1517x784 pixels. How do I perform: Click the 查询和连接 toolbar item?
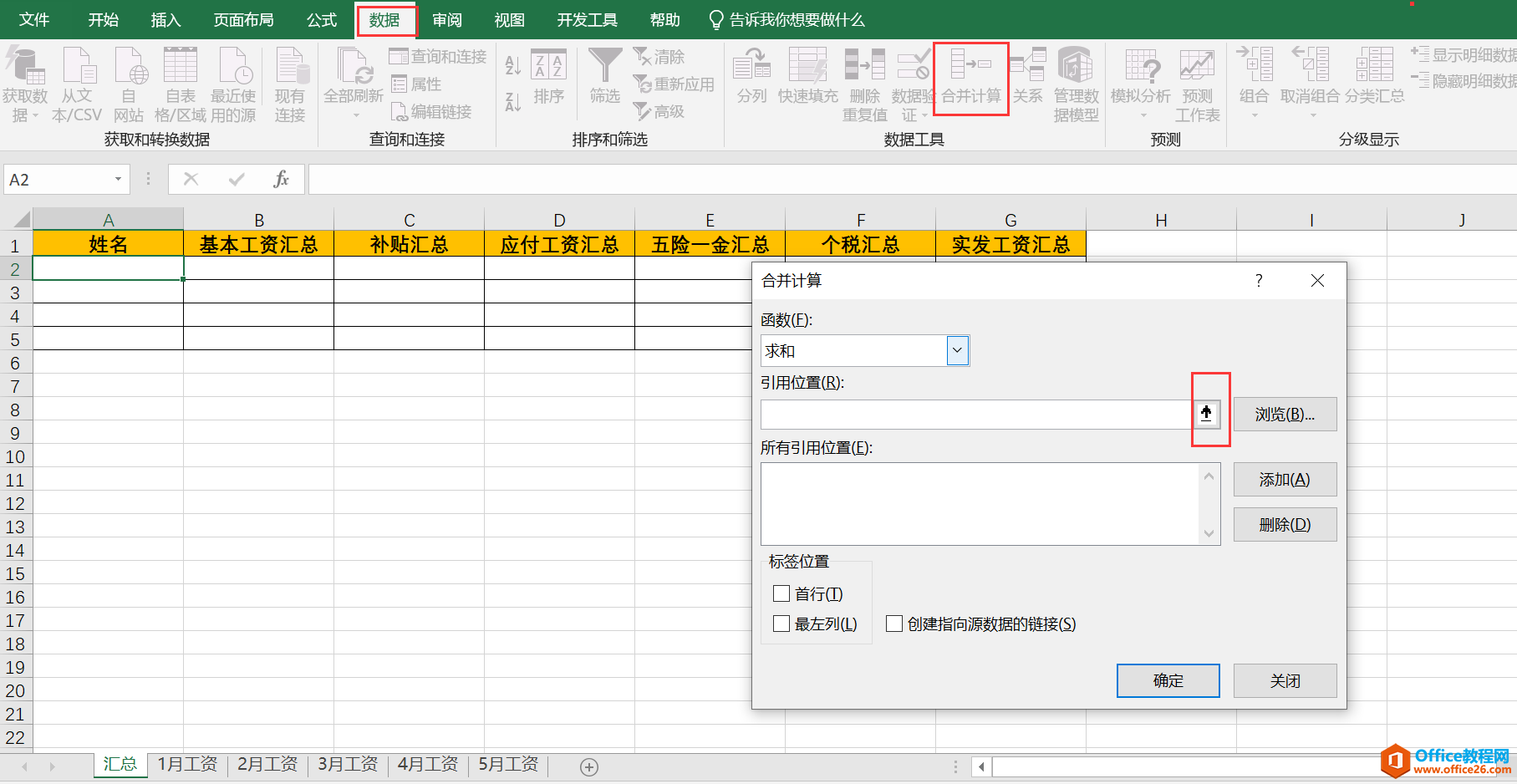(x=438, y=56)
